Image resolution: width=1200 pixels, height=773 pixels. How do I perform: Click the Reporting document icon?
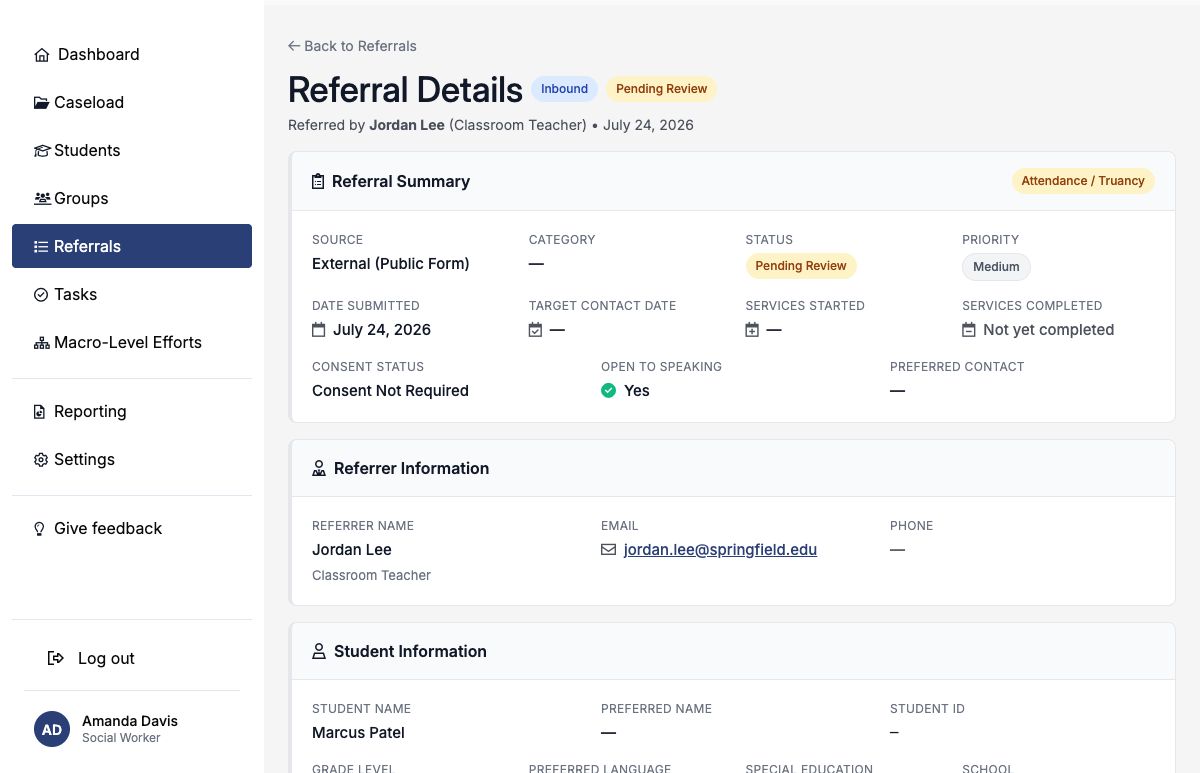40,412
